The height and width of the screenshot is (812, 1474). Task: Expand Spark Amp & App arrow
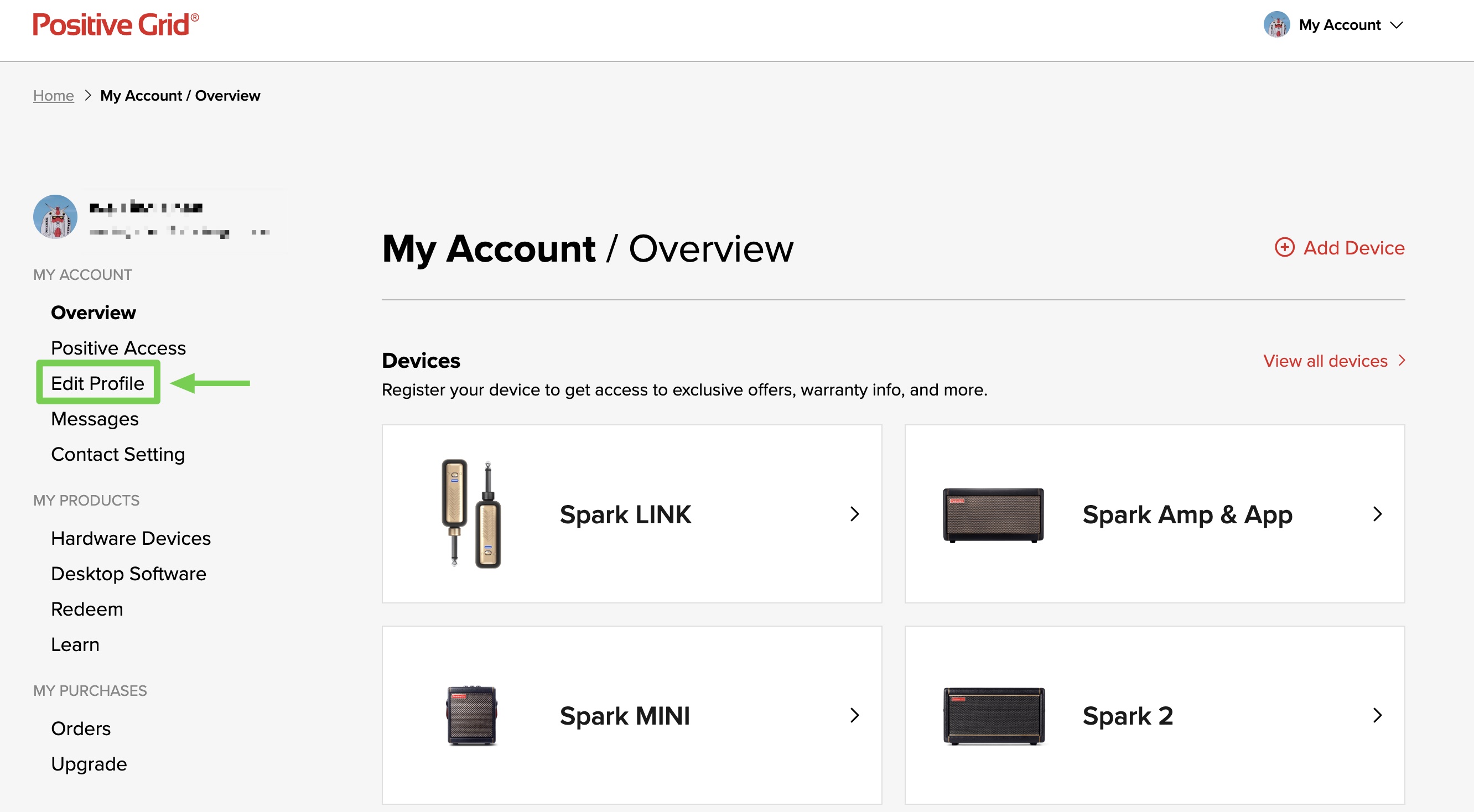coord(1377,514)
